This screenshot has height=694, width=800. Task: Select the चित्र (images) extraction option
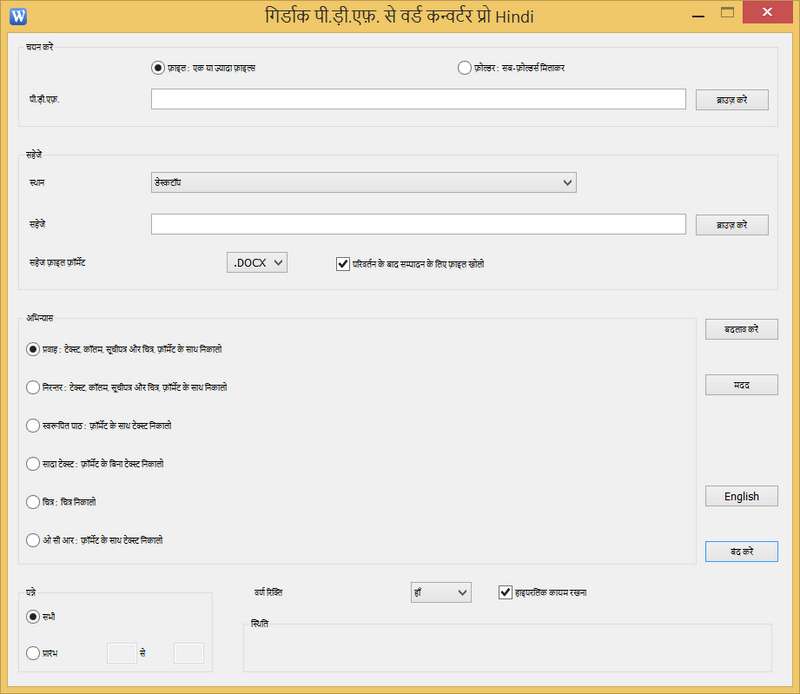pyautogui.click(x=33, y=502)
